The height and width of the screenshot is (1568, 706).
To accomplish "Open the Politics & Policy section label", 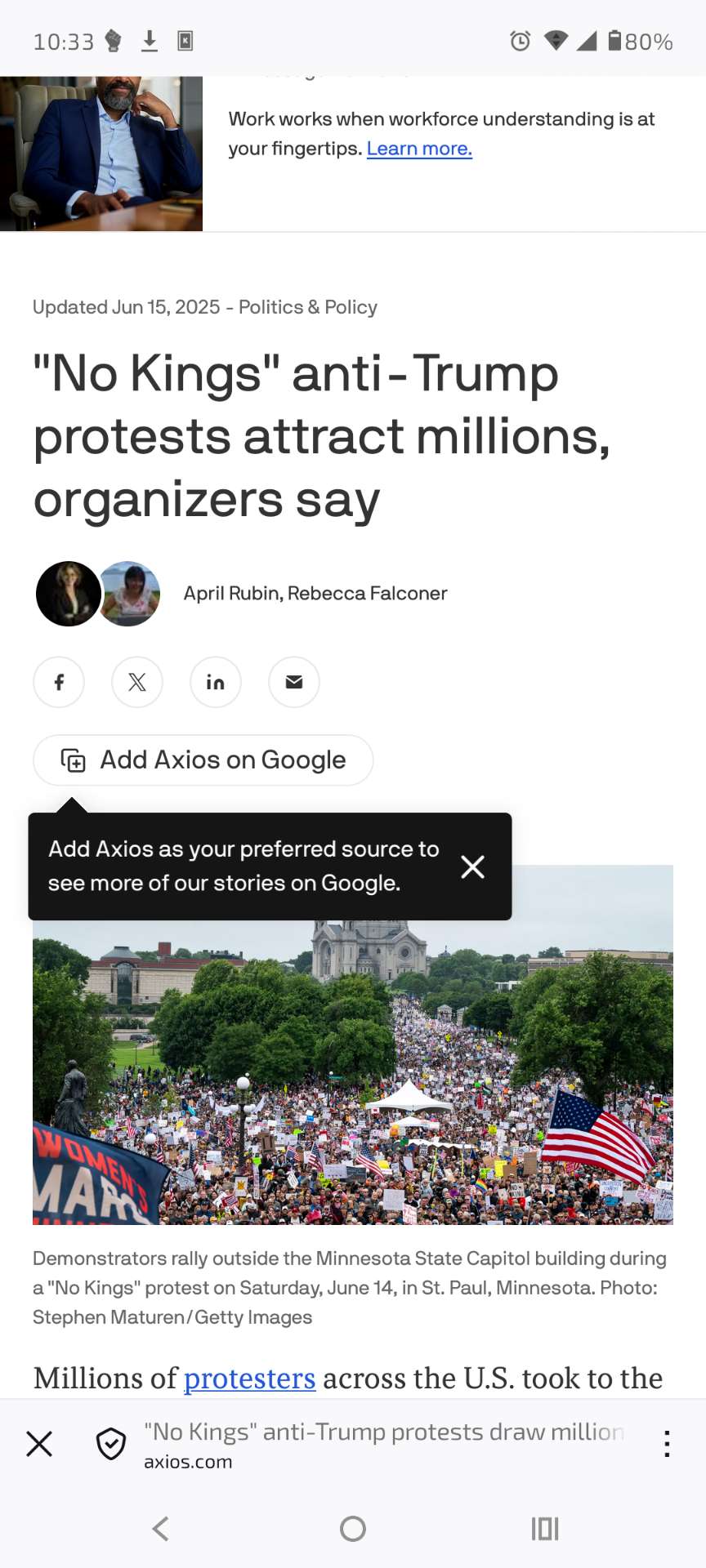I will [x=308, y=307].
